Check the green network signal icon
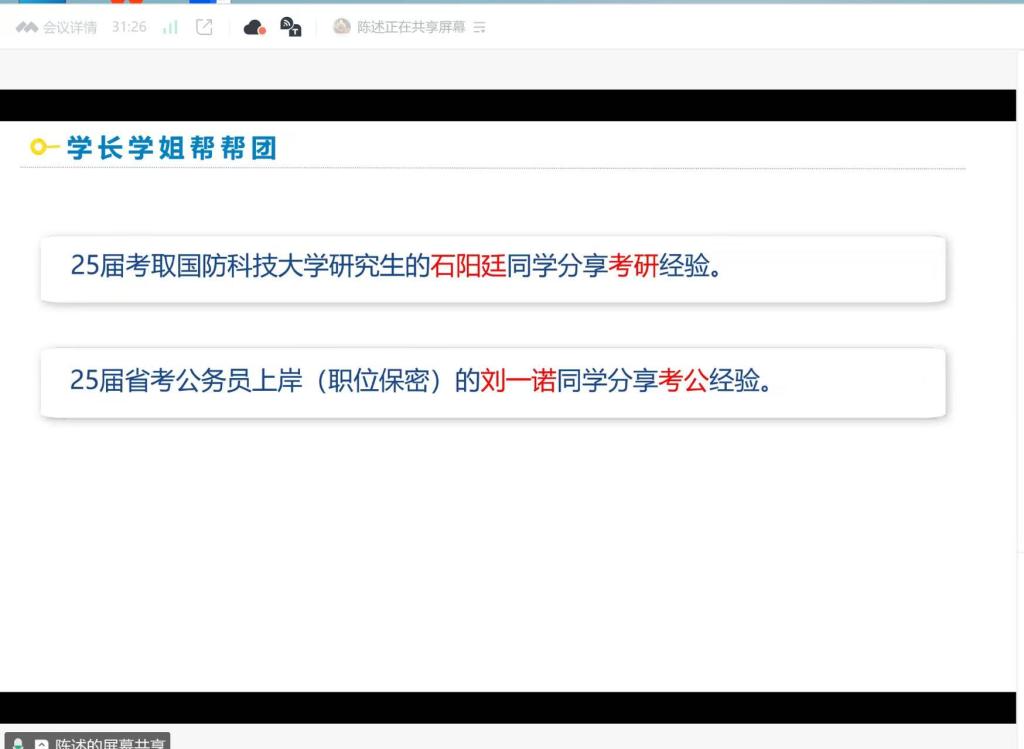 click(x=171, y=27)
